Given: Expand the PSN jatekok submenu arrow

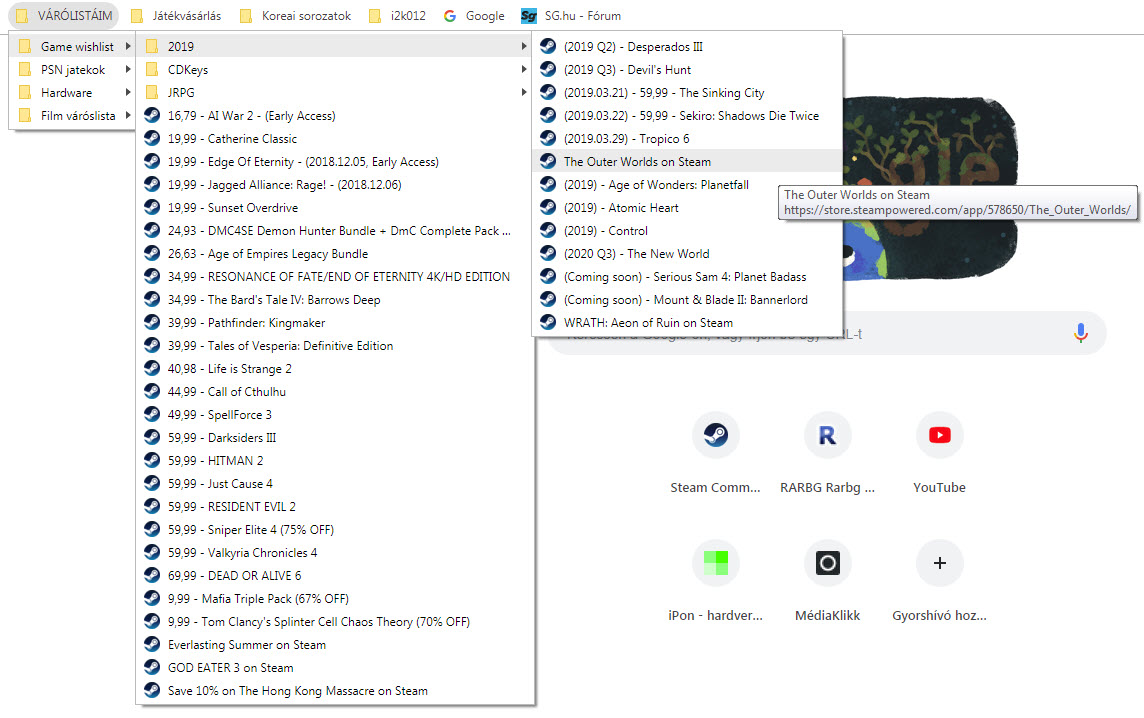Looking at the screenshot, I should 128,69.
